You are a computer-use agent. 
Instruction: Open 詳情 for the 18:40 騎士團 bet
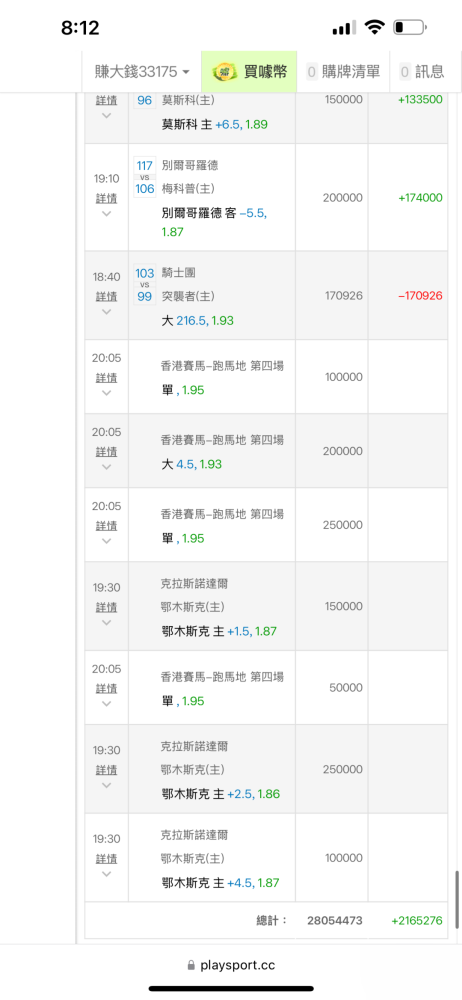pyautogui.click(x=107, y=297)
